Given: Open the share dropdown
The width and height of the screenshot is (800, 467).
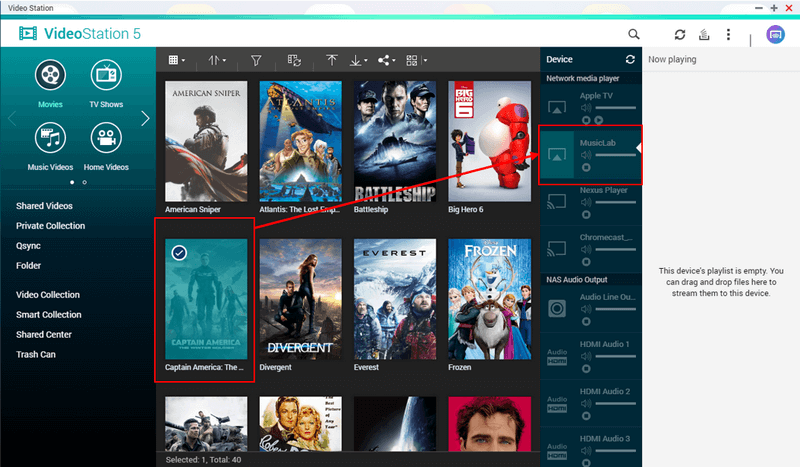Looking at the screenshot, I should pos(386,60).
